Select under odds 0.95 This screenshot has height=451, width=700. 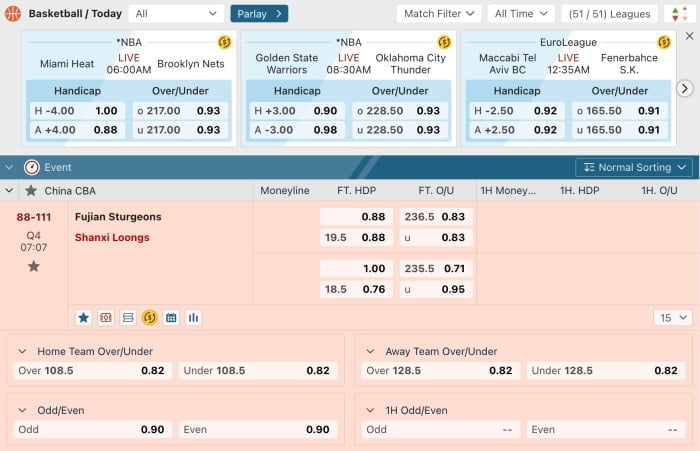[436, 289]
